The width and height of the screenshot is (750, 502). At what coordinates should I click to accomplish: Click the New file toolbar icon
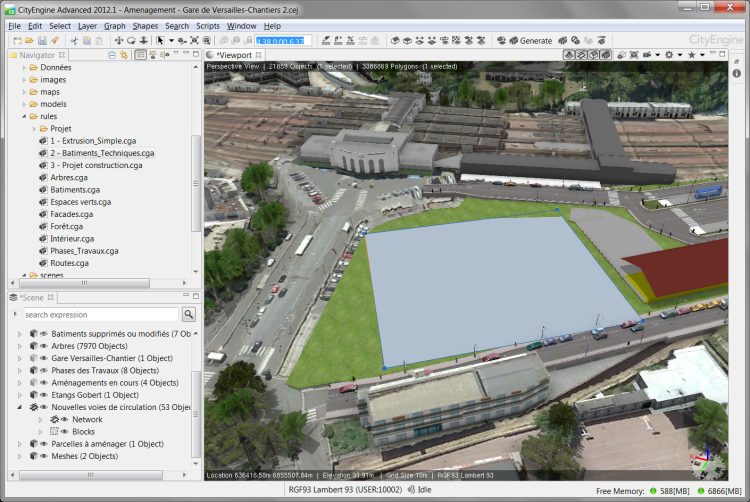coord(17,41)
